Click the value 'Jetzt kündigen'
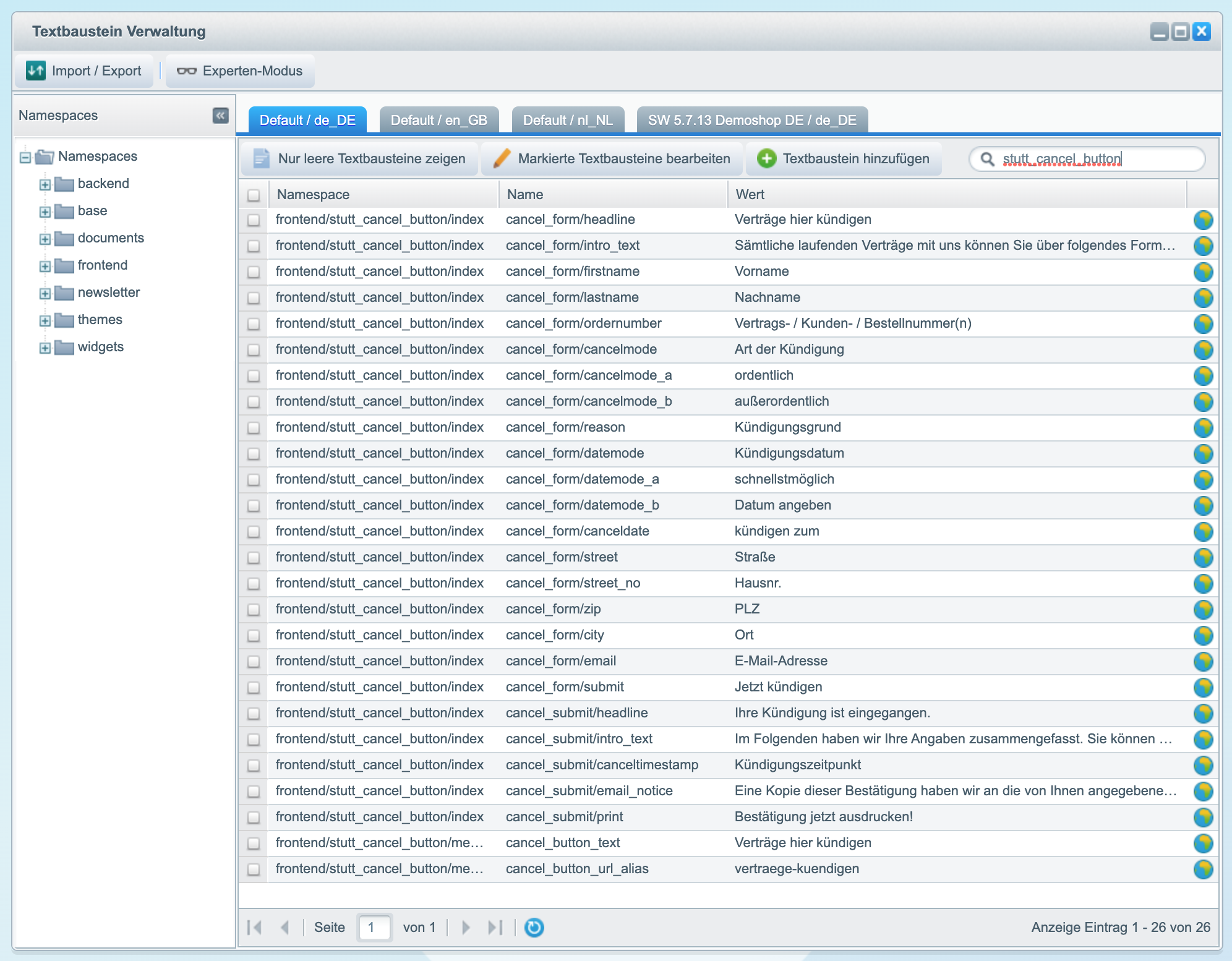 pos(778,687)
